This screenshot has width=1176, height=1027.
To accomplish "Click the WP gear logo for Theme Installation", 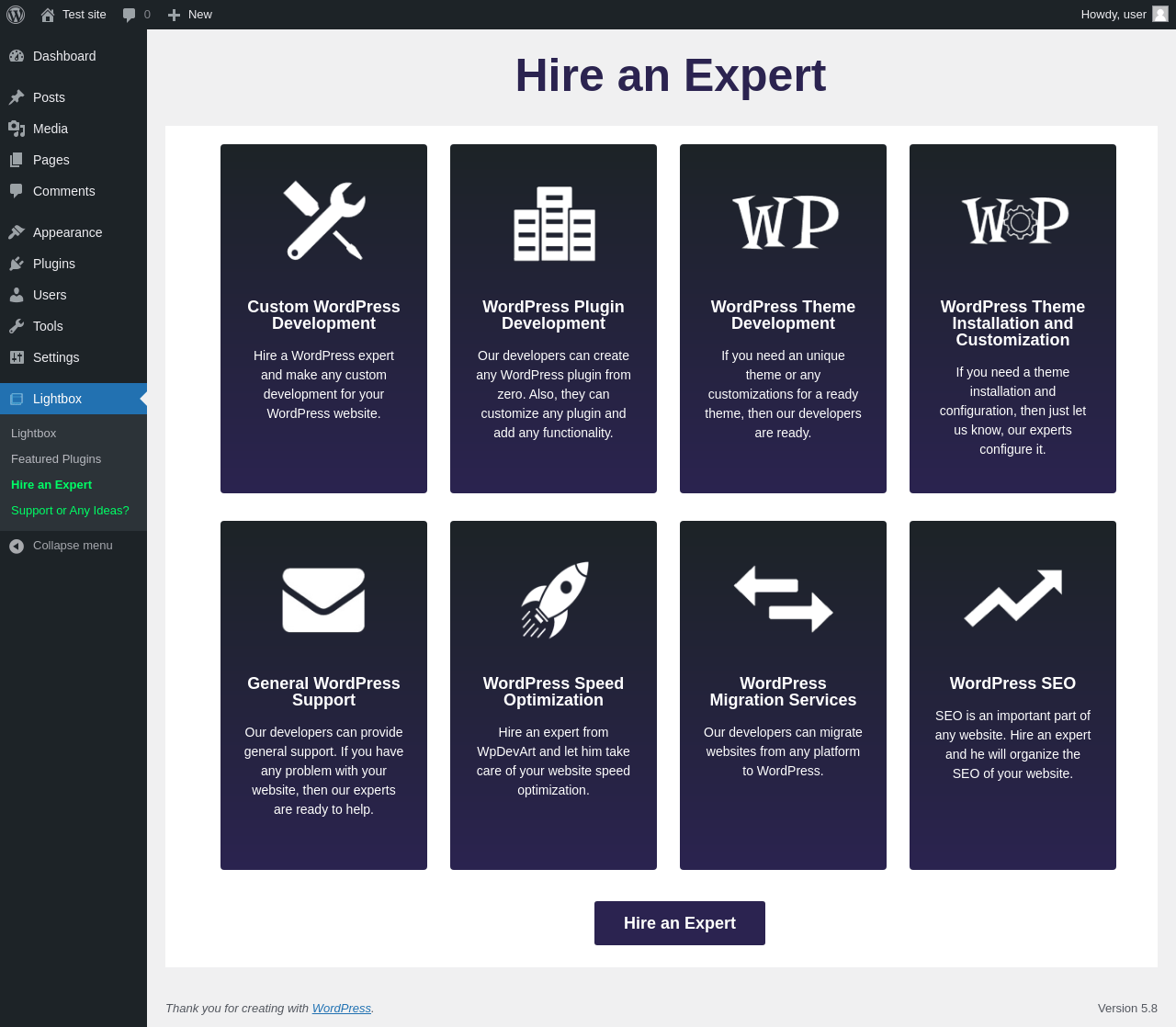I will click(1015, 220).
